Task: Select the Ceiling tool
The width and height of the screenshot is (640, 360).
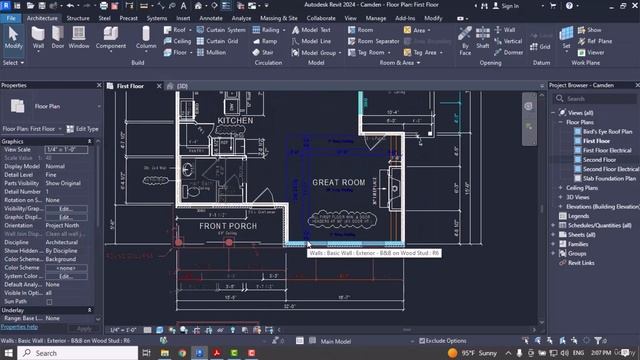Action: 177,41
